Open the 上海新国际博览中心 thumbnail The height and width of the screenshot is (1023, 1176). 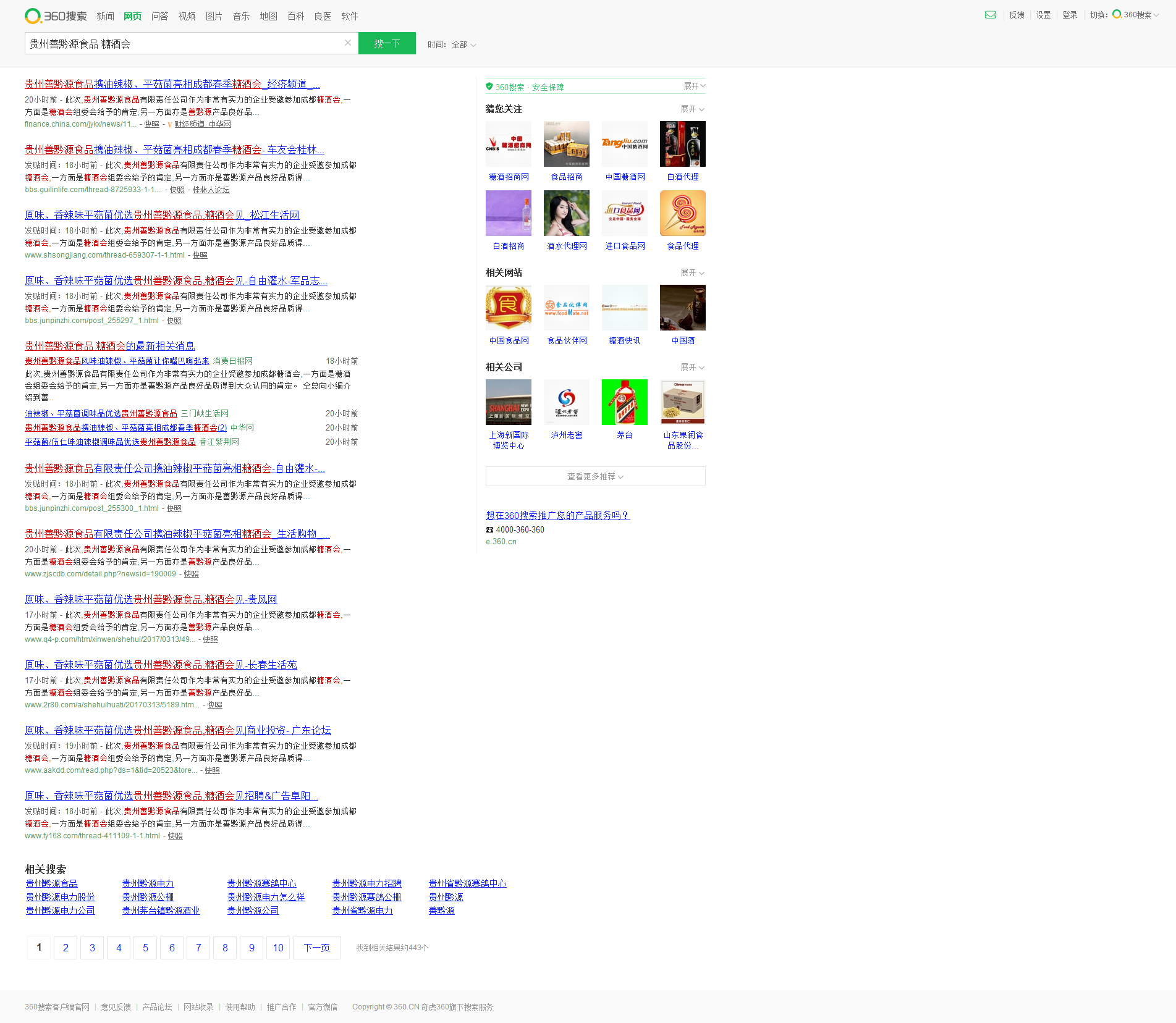[509, 402]
